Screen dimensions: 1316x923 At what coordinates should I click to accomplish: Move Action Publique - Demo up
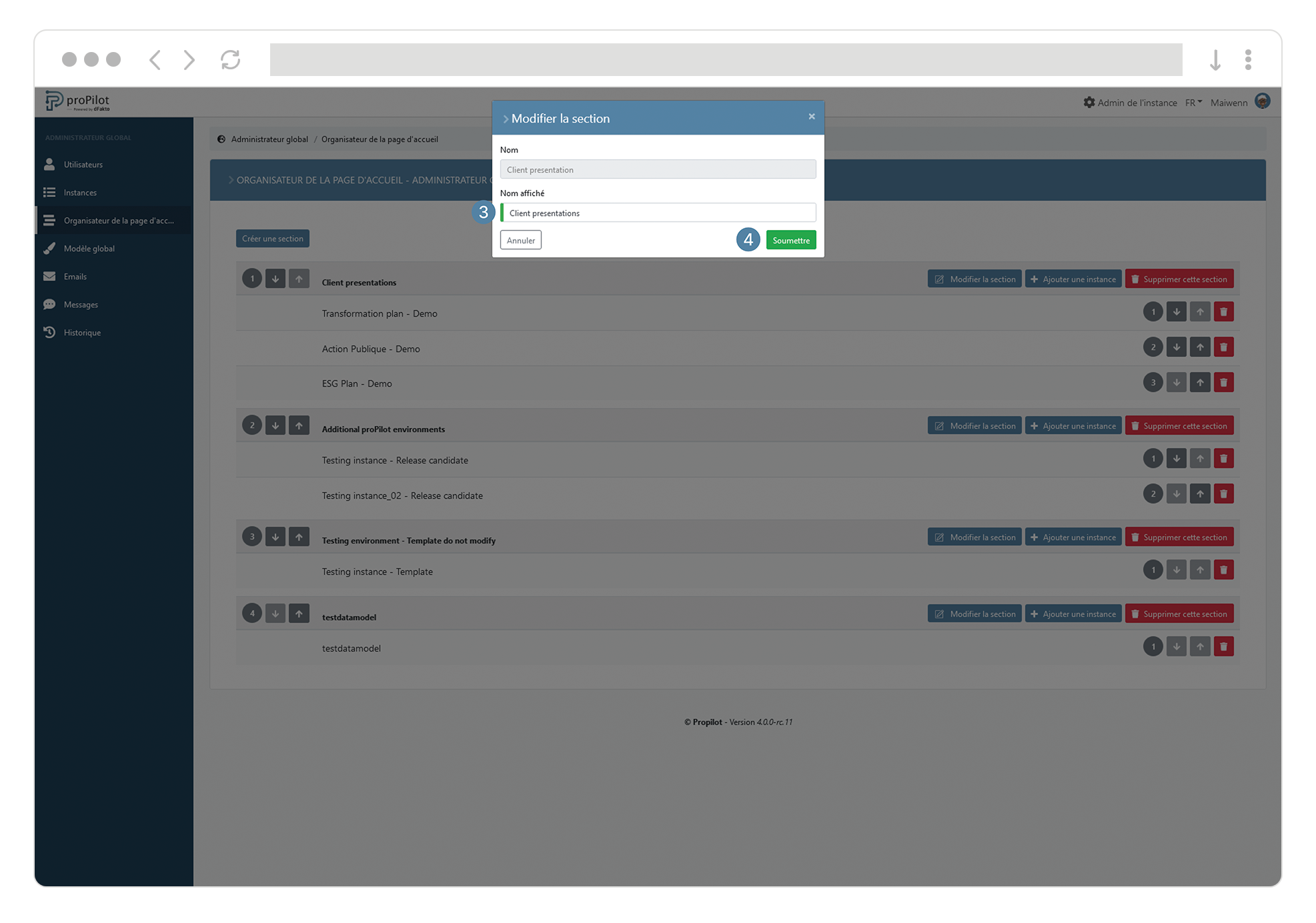(x=1199, y=347)
